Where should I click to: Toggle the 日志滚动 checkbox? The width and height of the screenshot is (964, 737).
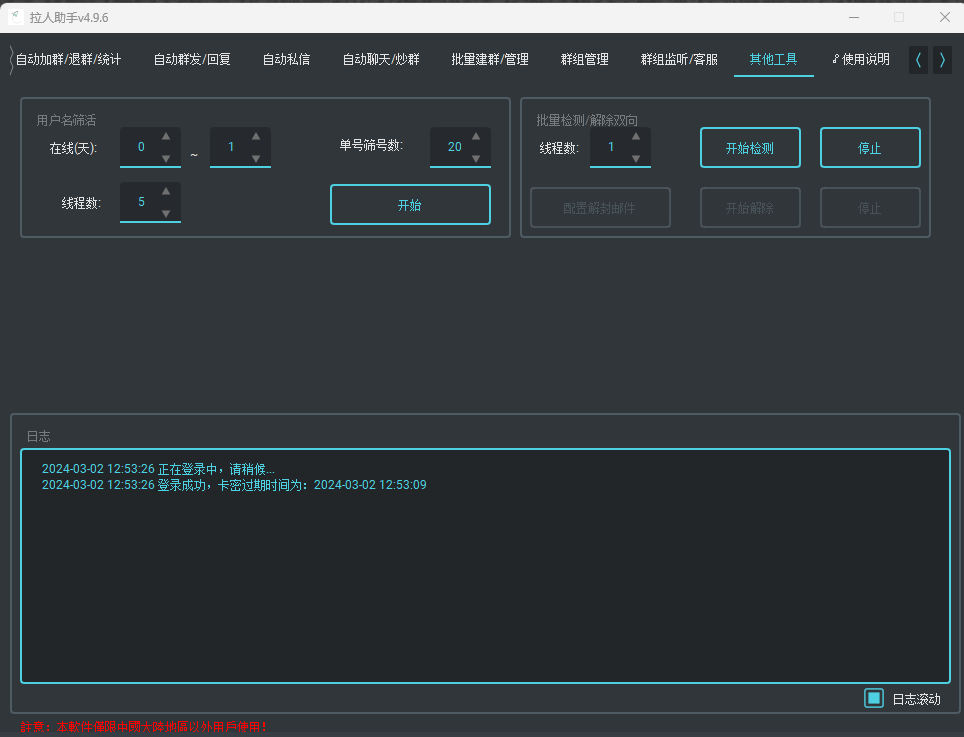[x=874, y=698]
